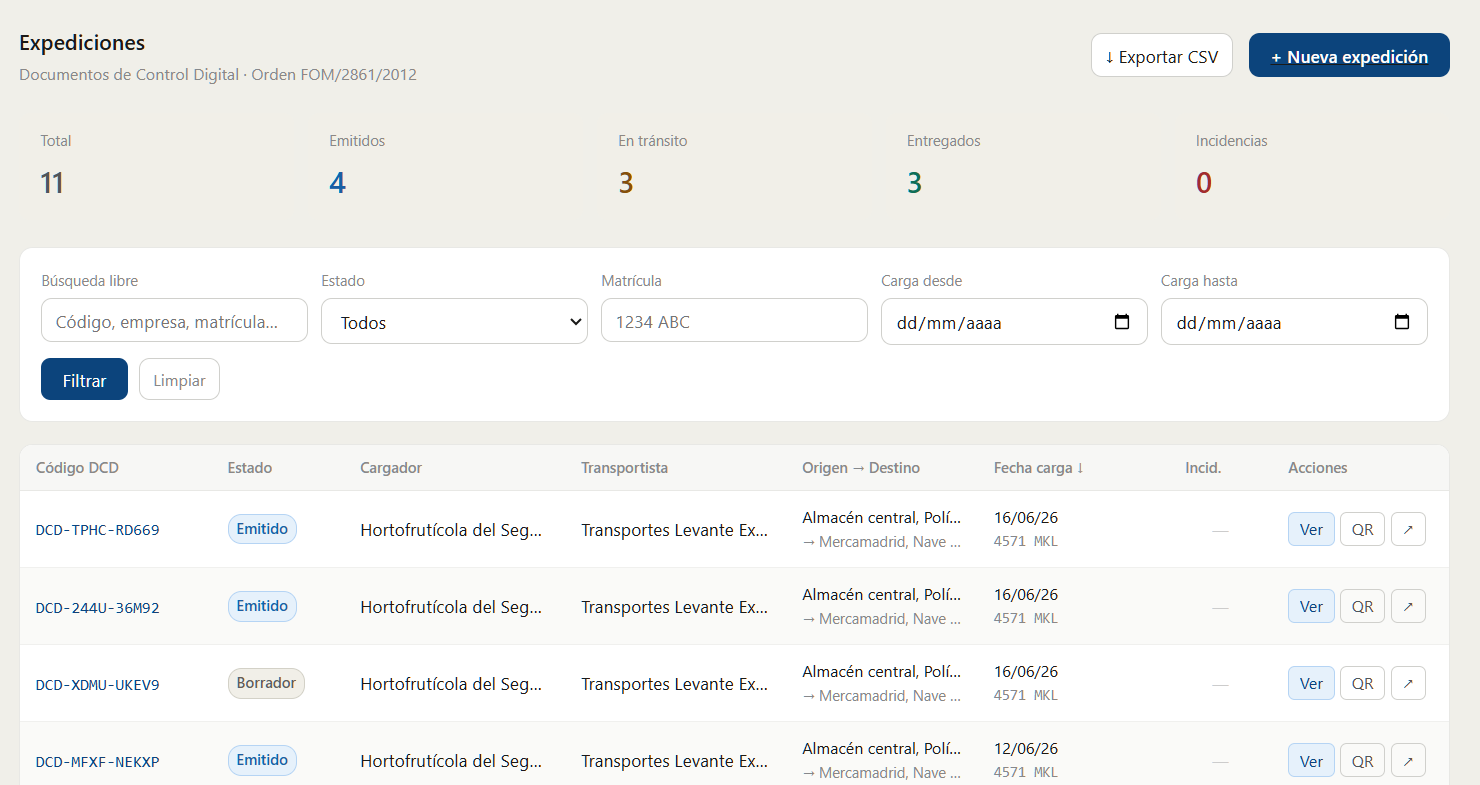Click Ver for DCD-MFXF-NEKXP
1480x785 pixels.
tap(1311, 760)
